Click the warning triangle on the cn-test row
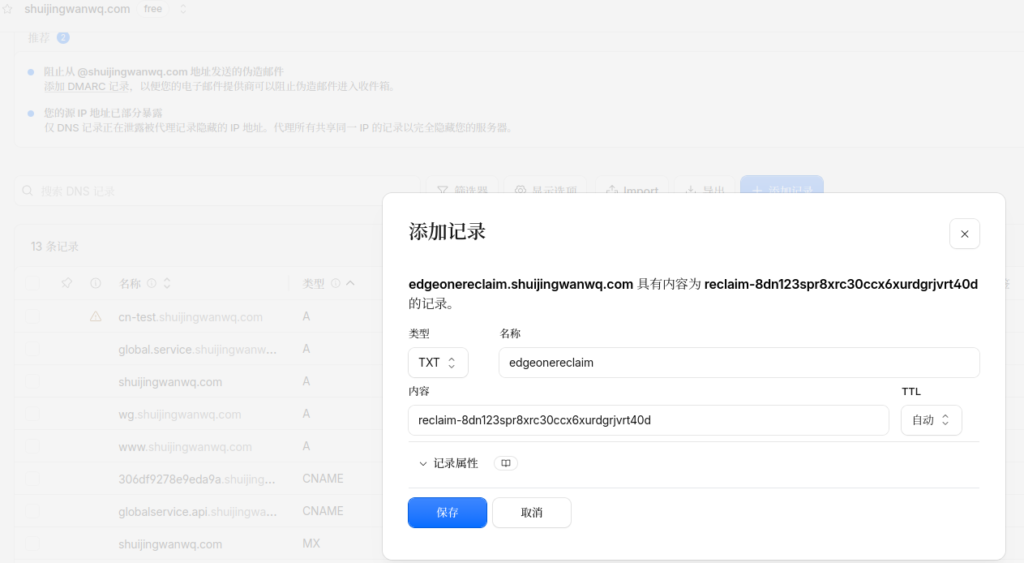Screen dimensions: 1024x563 (x=95, y=317)
